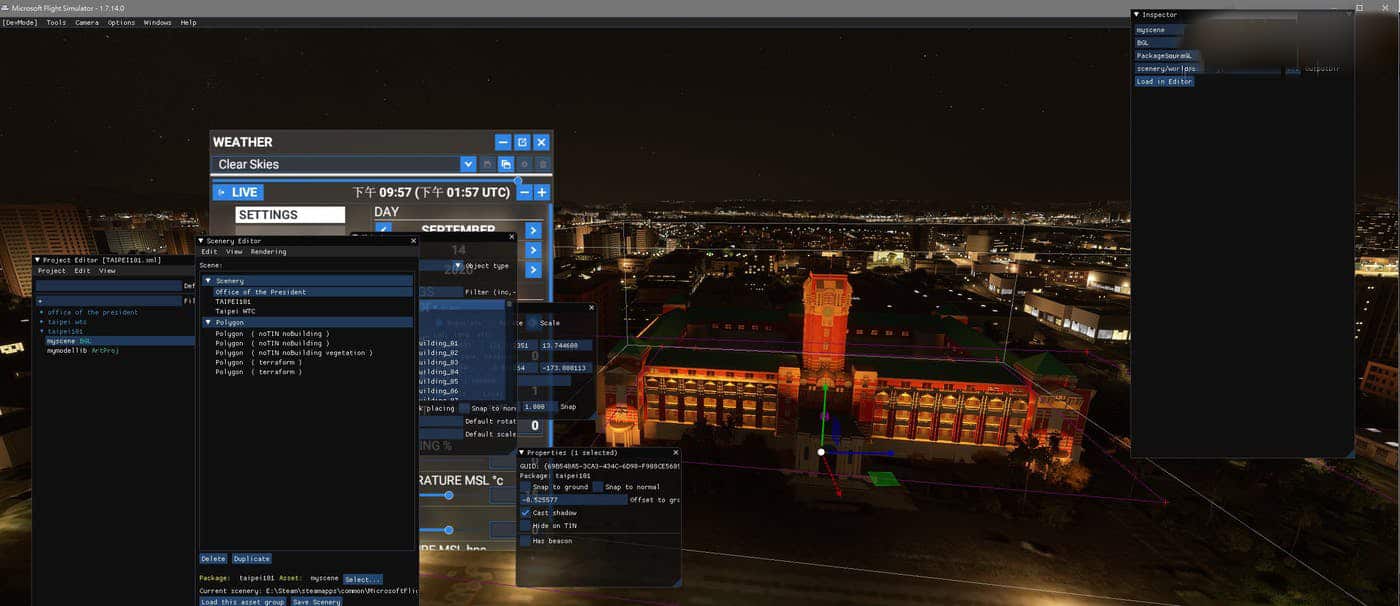Click the time of day slider handle

coord(518,180)
